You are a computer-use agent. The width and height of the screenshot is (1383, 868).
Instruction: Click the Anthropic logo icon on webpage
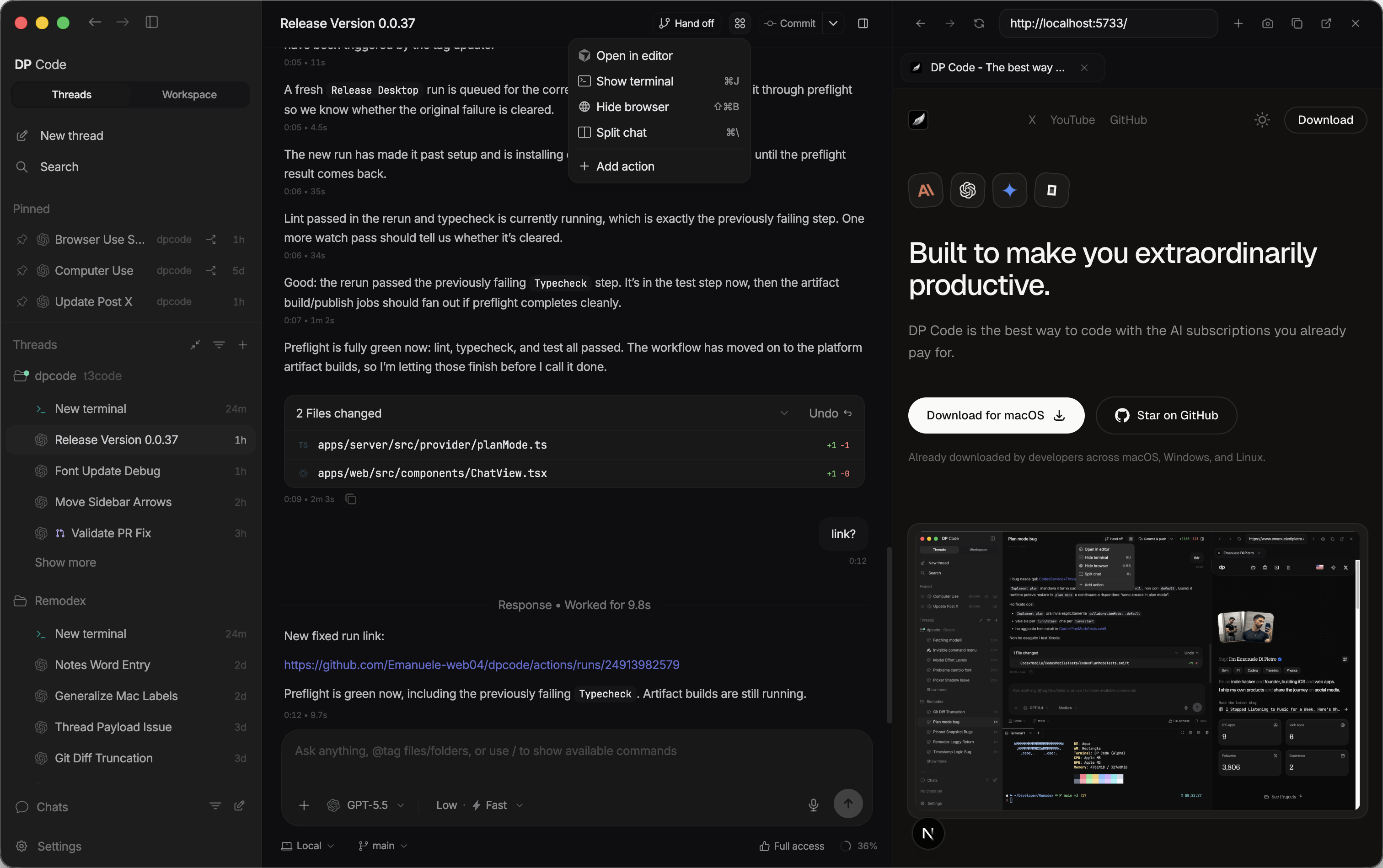[926, 190]
